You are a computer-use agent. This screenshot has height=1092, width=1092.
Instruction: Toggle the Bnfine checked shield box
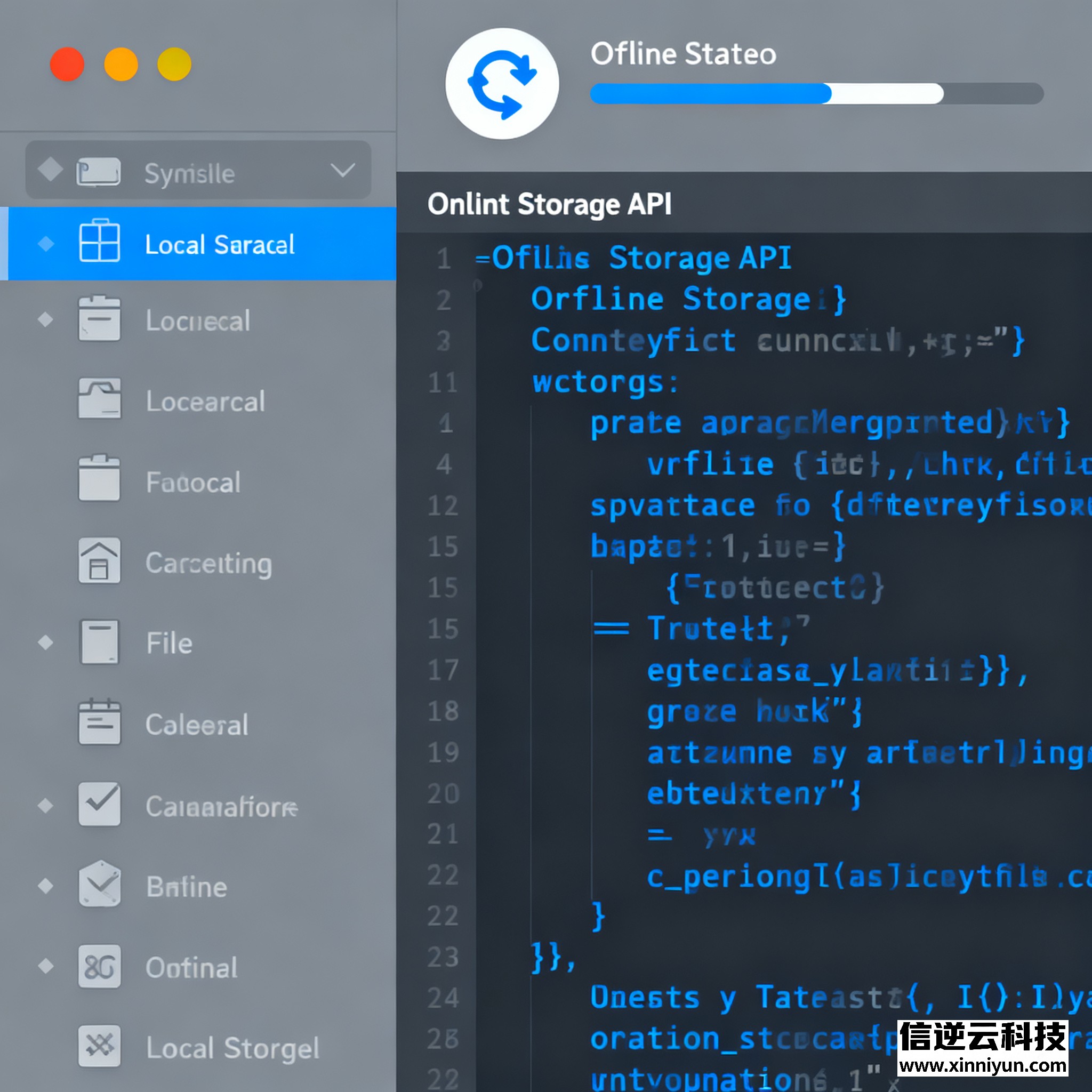(x=100, y=884)
